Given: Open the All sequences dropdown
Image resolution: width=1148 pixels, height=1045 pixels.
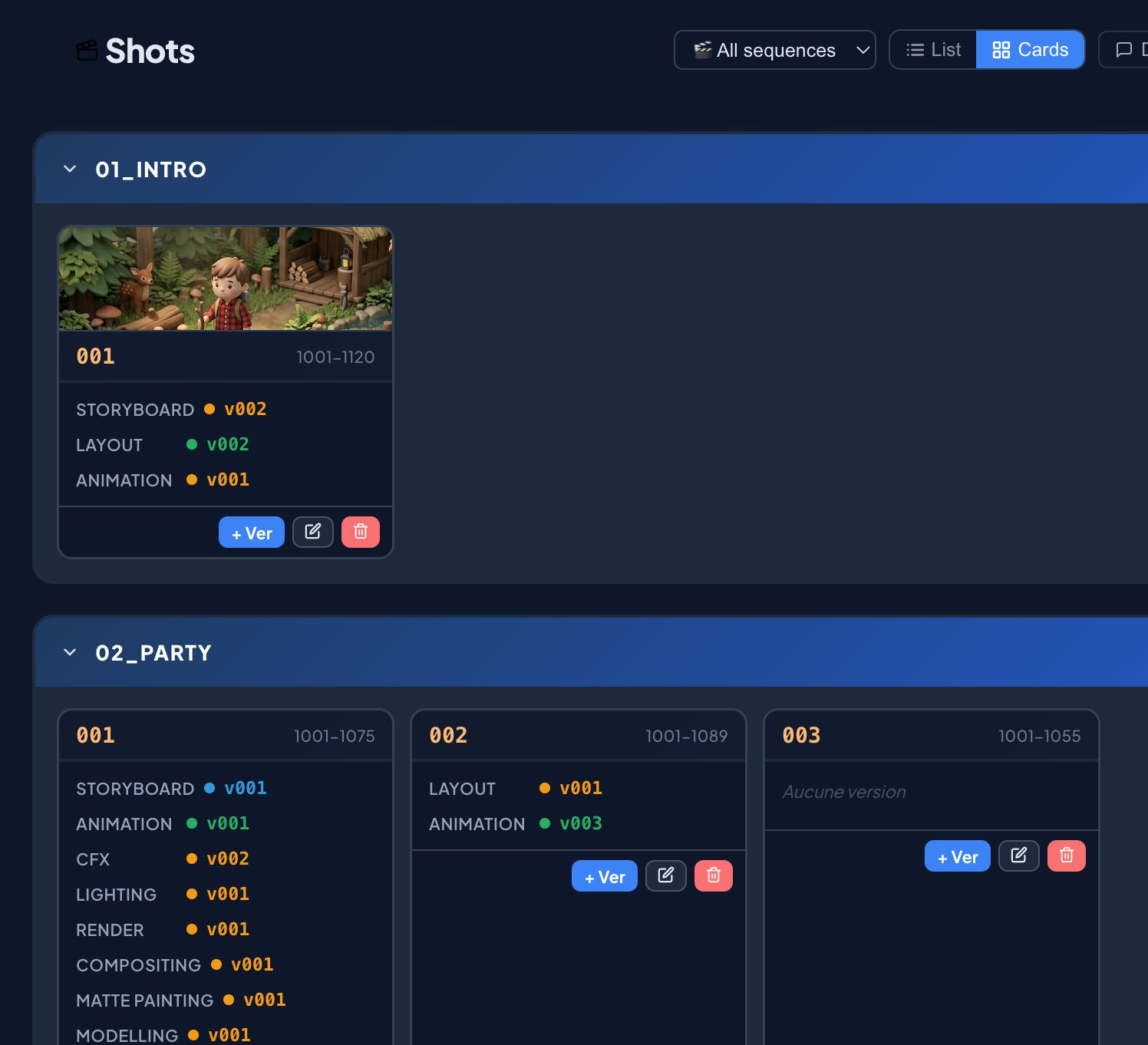Looking at the screenshot, I should [x=774, y=49].
